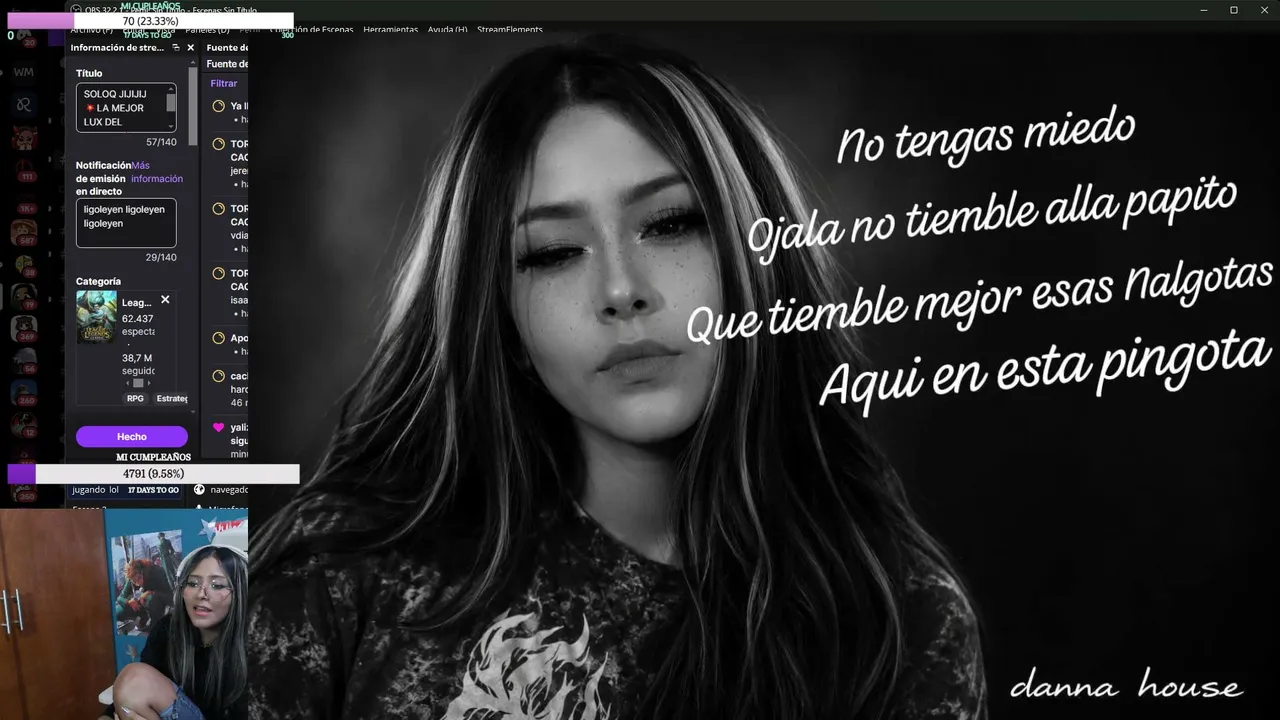This screenshot has height=720, width=1280.
Task: Select the League of Legends category cover
Action: coord(97,318)
